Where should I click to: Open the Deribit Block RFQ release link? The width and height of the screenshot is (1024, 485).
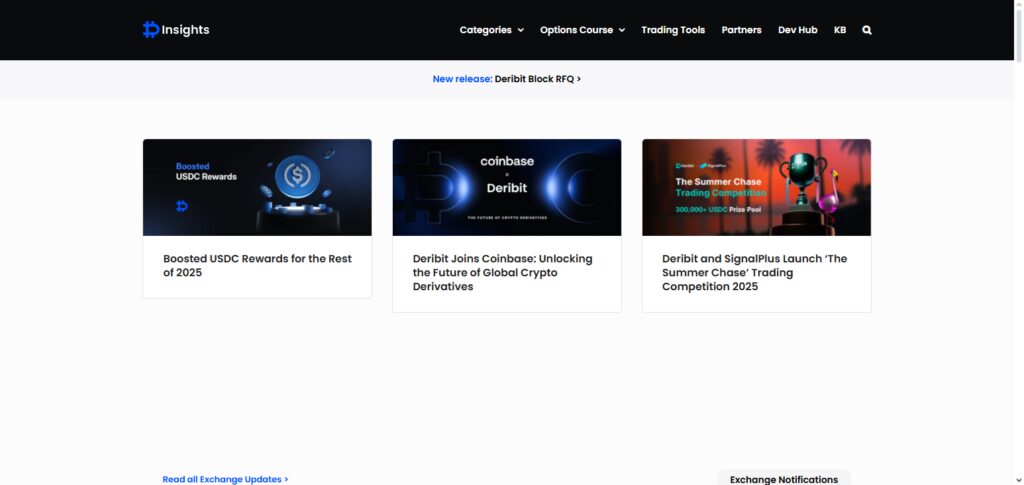pyautogui.click(x=537, y=79)
